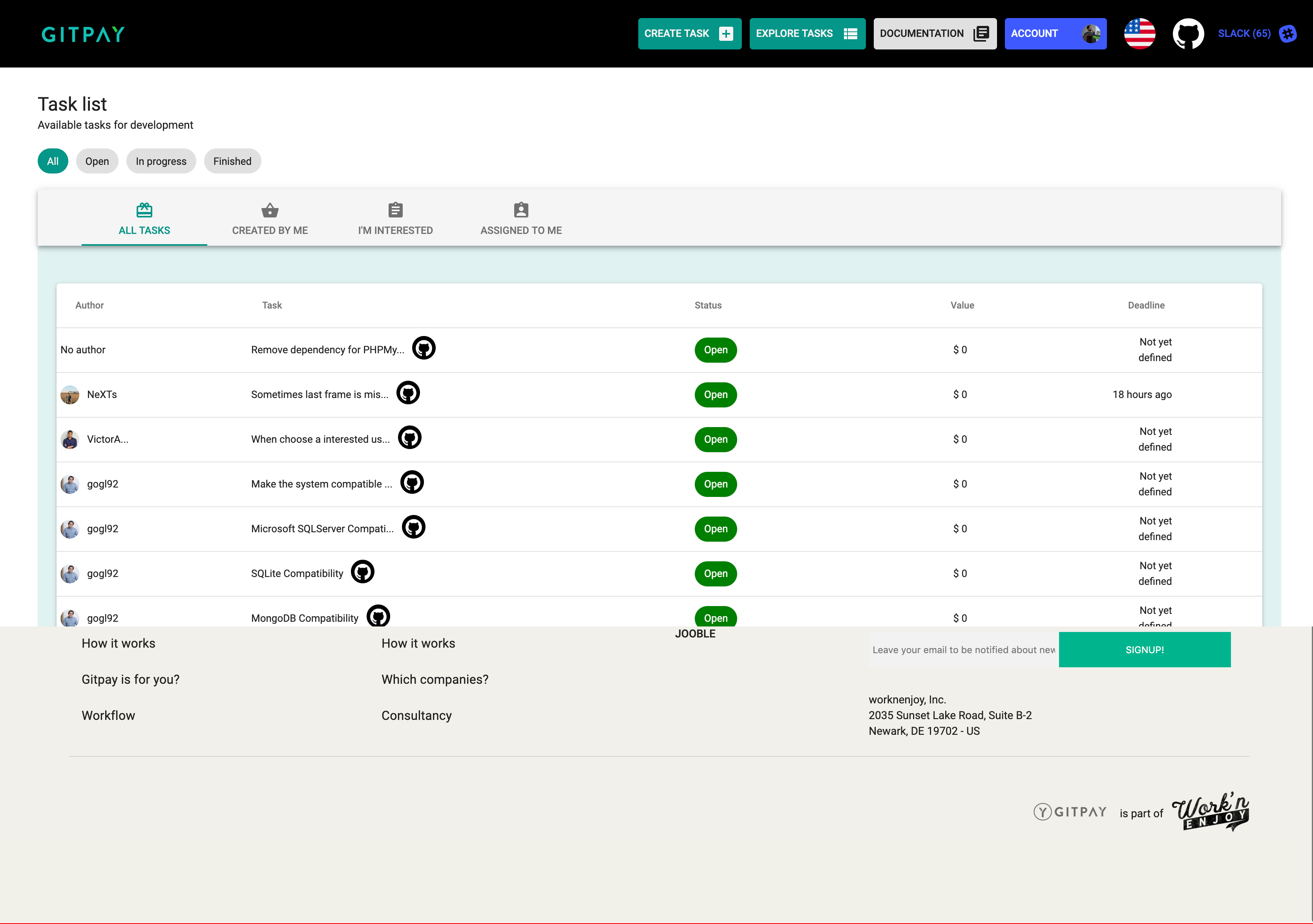
Task: Click gogl92 avatar in SQLite Compatibility row
Action: pos(70,573)
